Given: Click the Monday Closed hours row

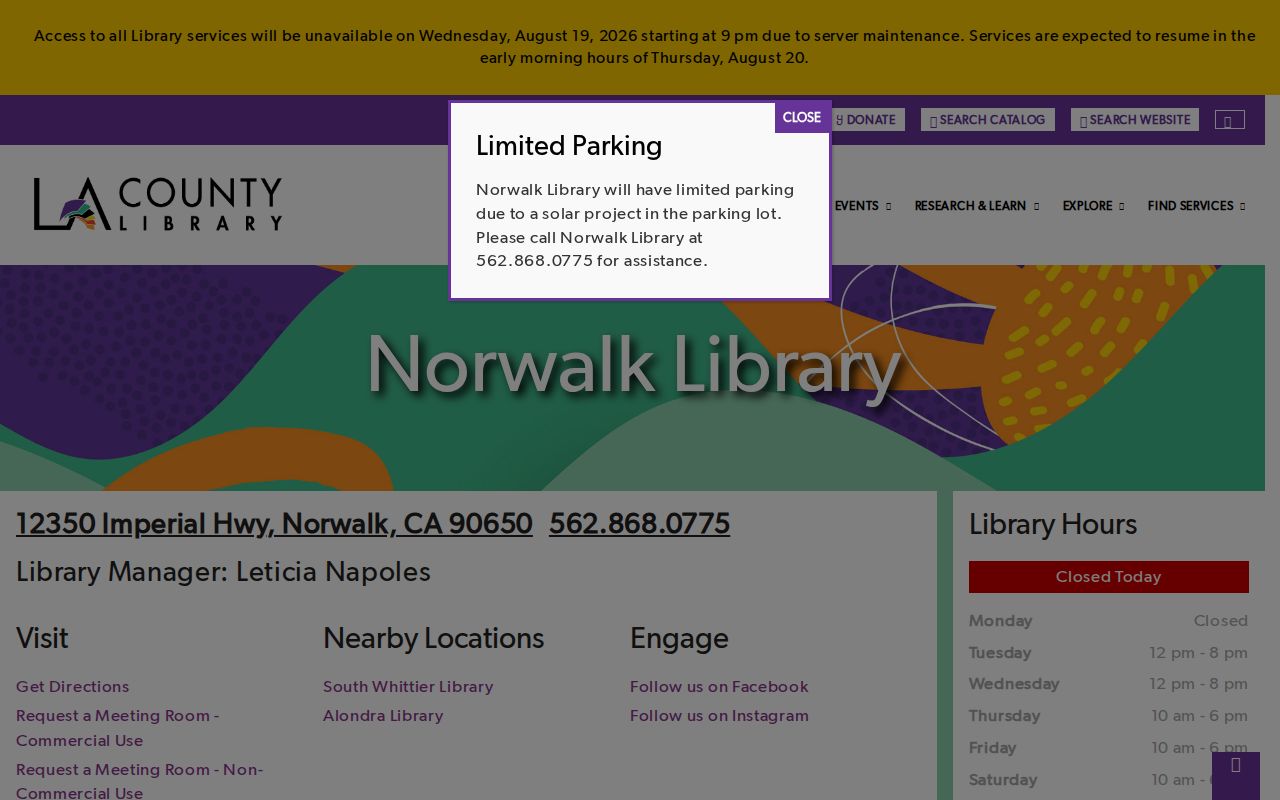Looking at the screenshot, I should [x=1108, y=621].
